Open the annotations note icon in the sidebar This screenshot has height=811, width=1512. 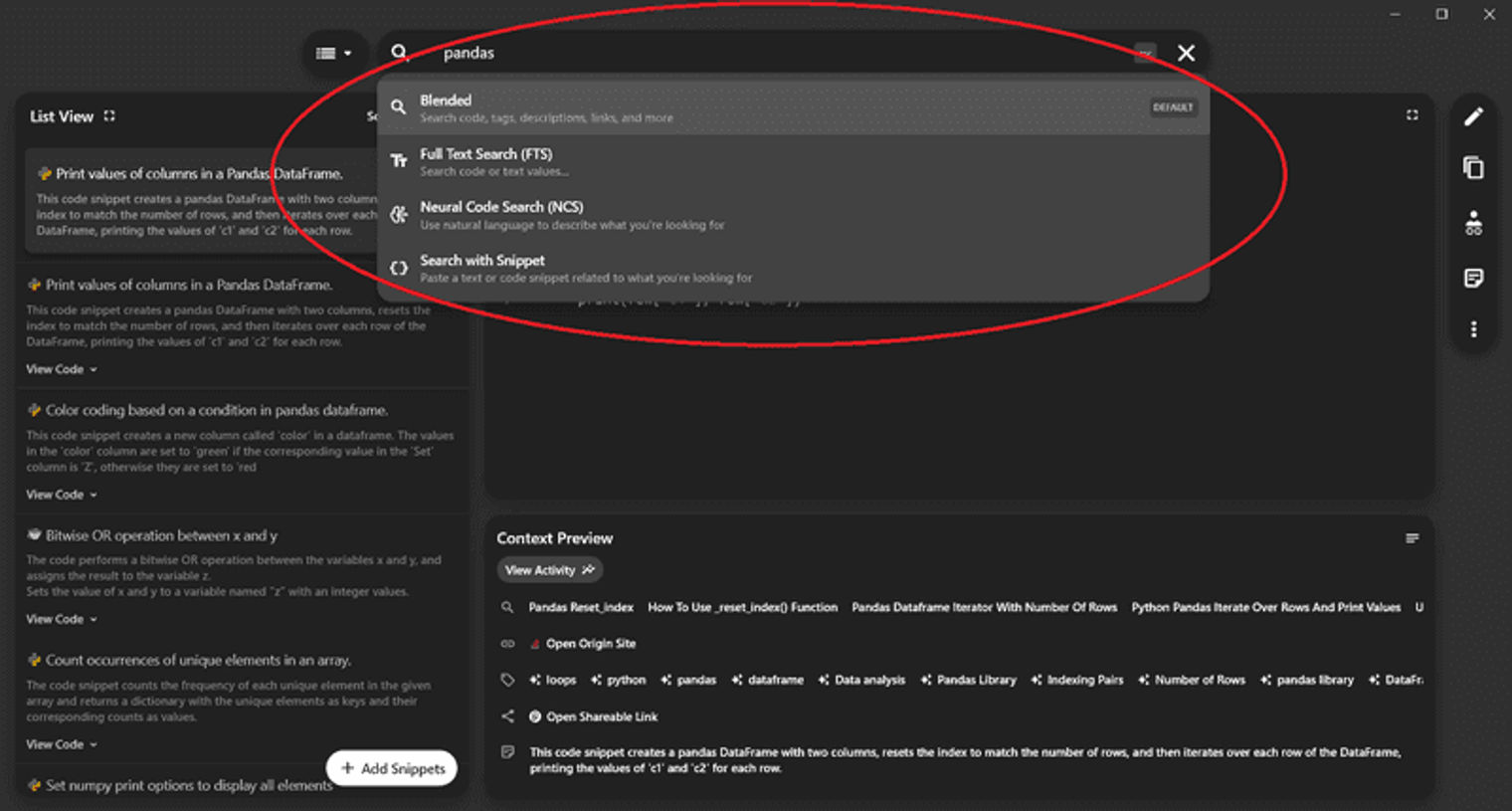[1473, 278]
